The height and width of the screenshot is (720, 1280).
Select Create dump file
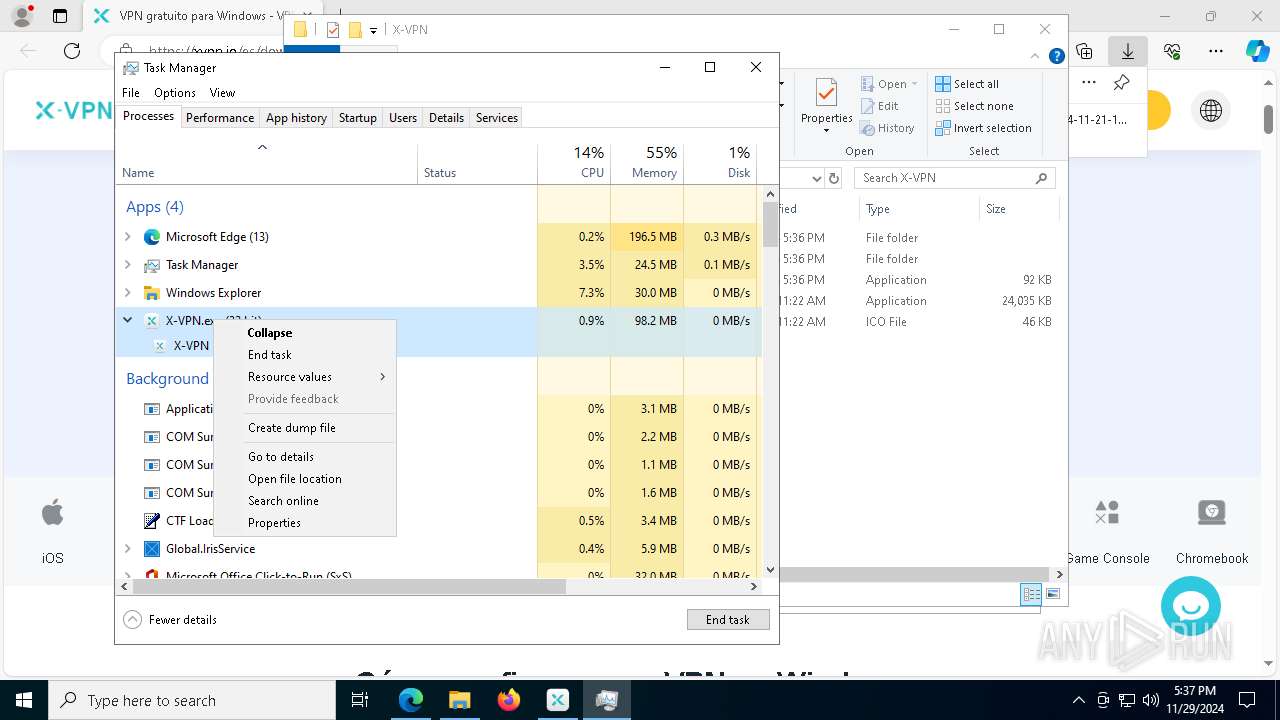[292, 428]
